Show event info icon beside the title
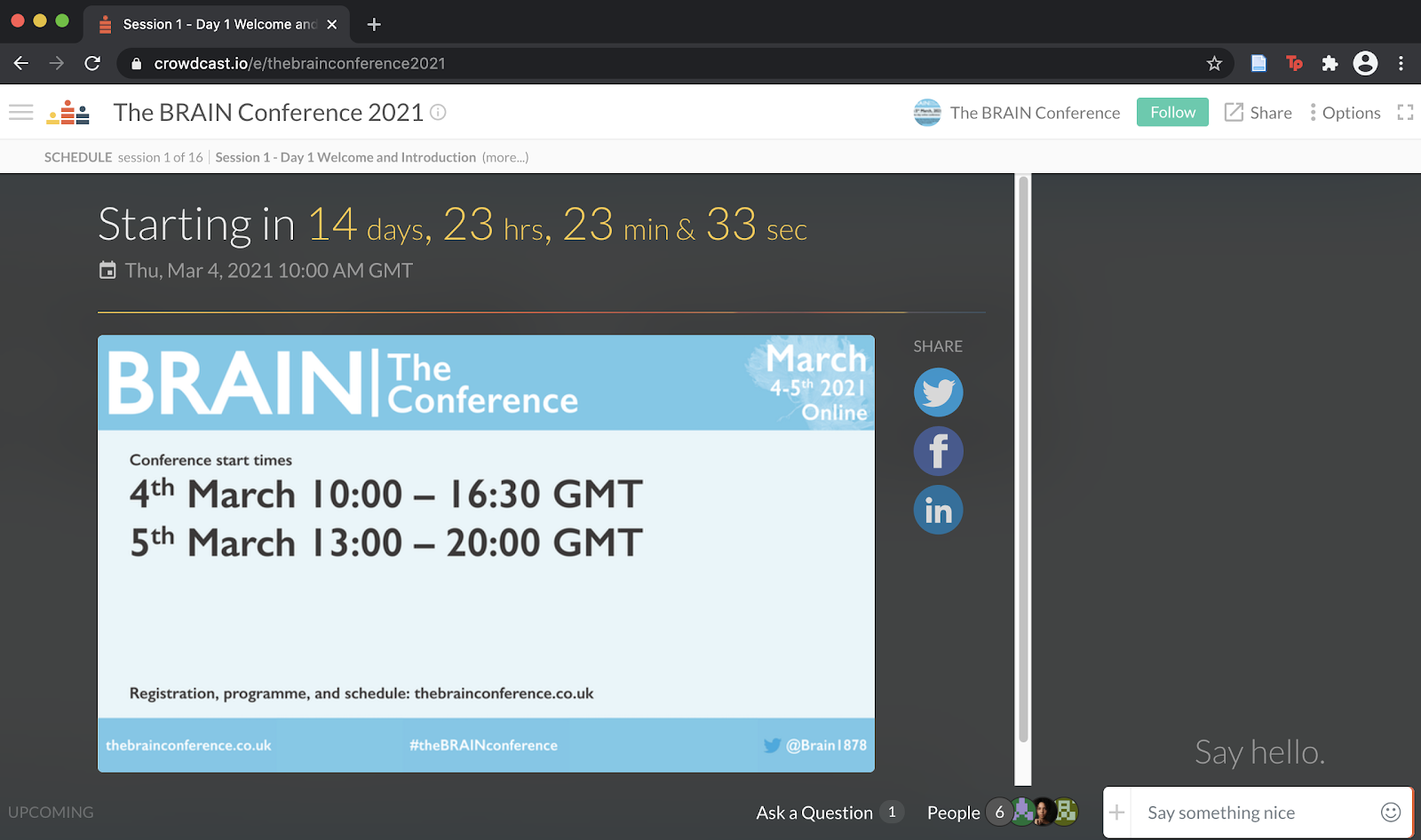Image resolution: width=1421 pixels, height=840 pixels. tap(438, 112)
